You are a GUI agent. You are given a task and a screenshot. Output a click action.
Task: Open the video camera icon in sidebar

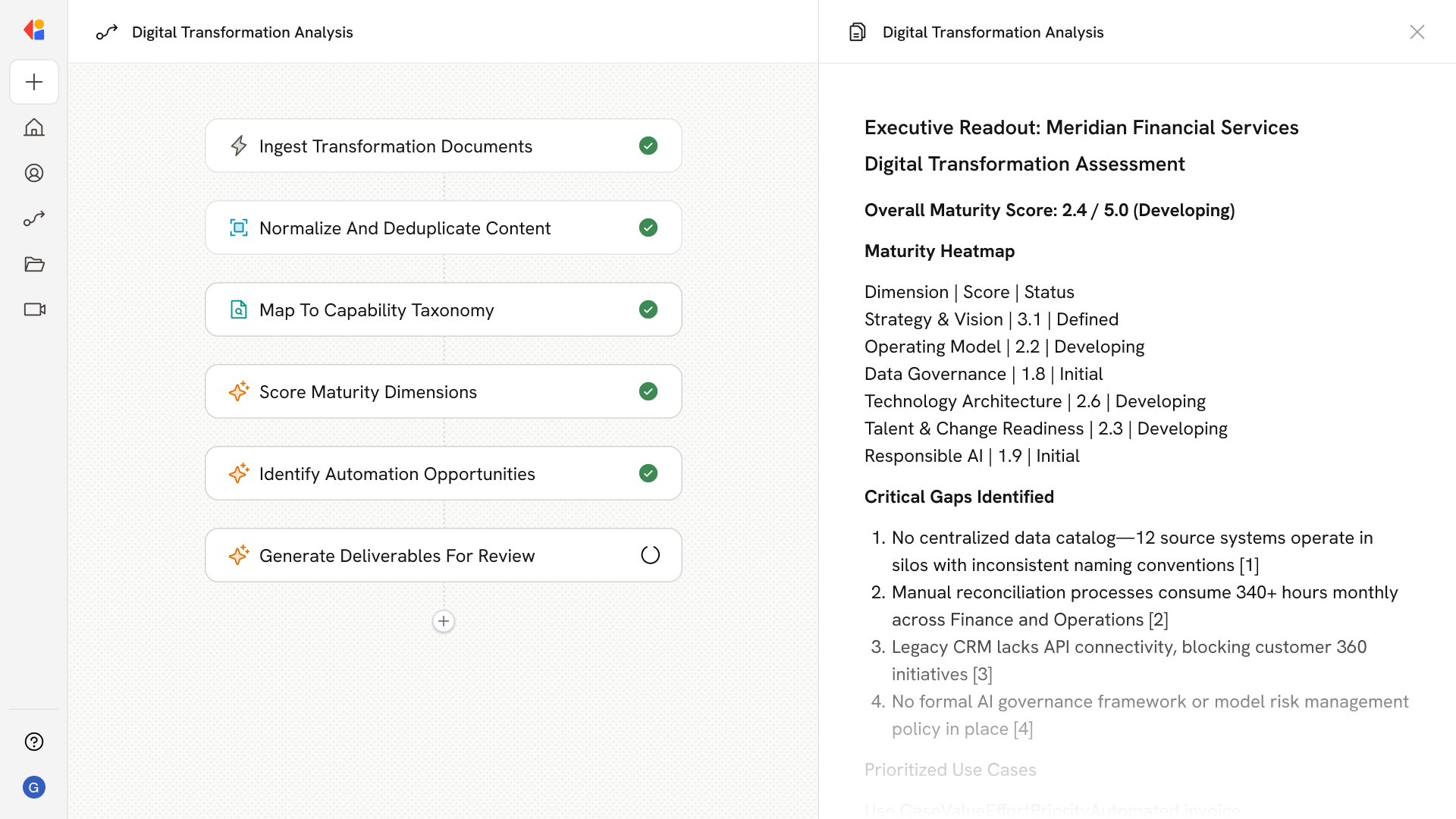(x=34, y=309)
